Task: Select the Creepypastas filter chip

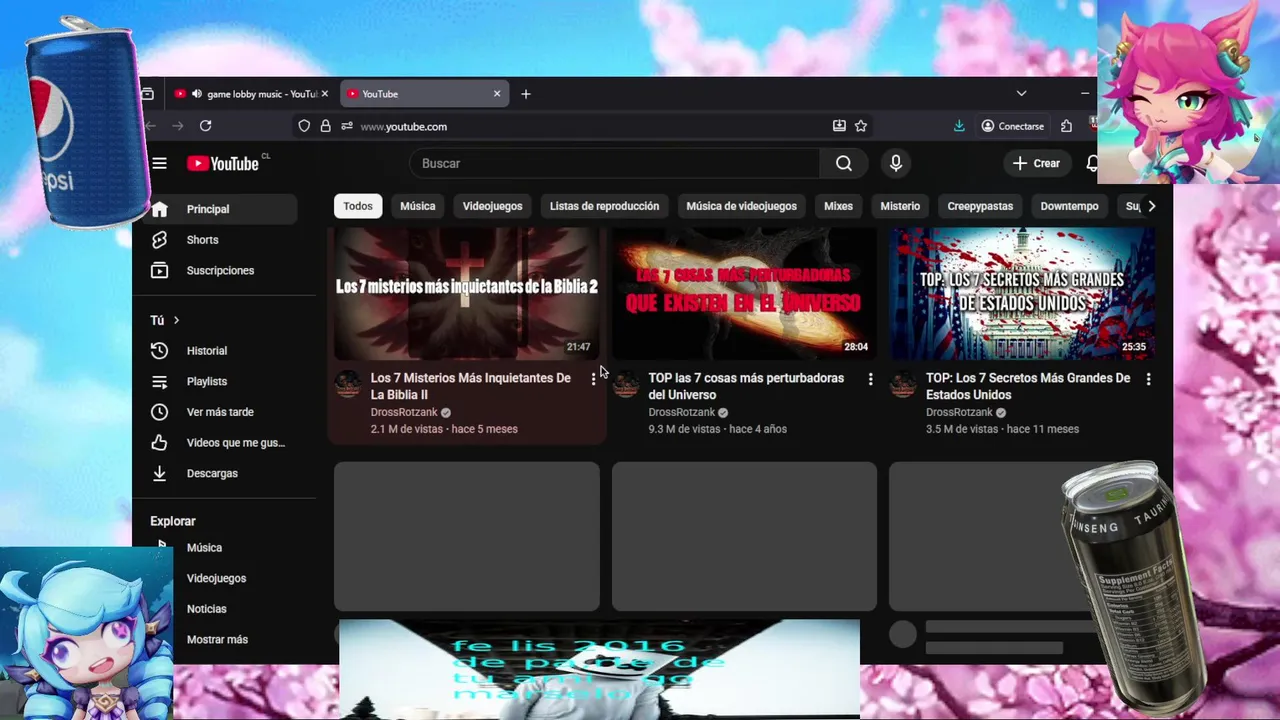Action: pos(980,206)
